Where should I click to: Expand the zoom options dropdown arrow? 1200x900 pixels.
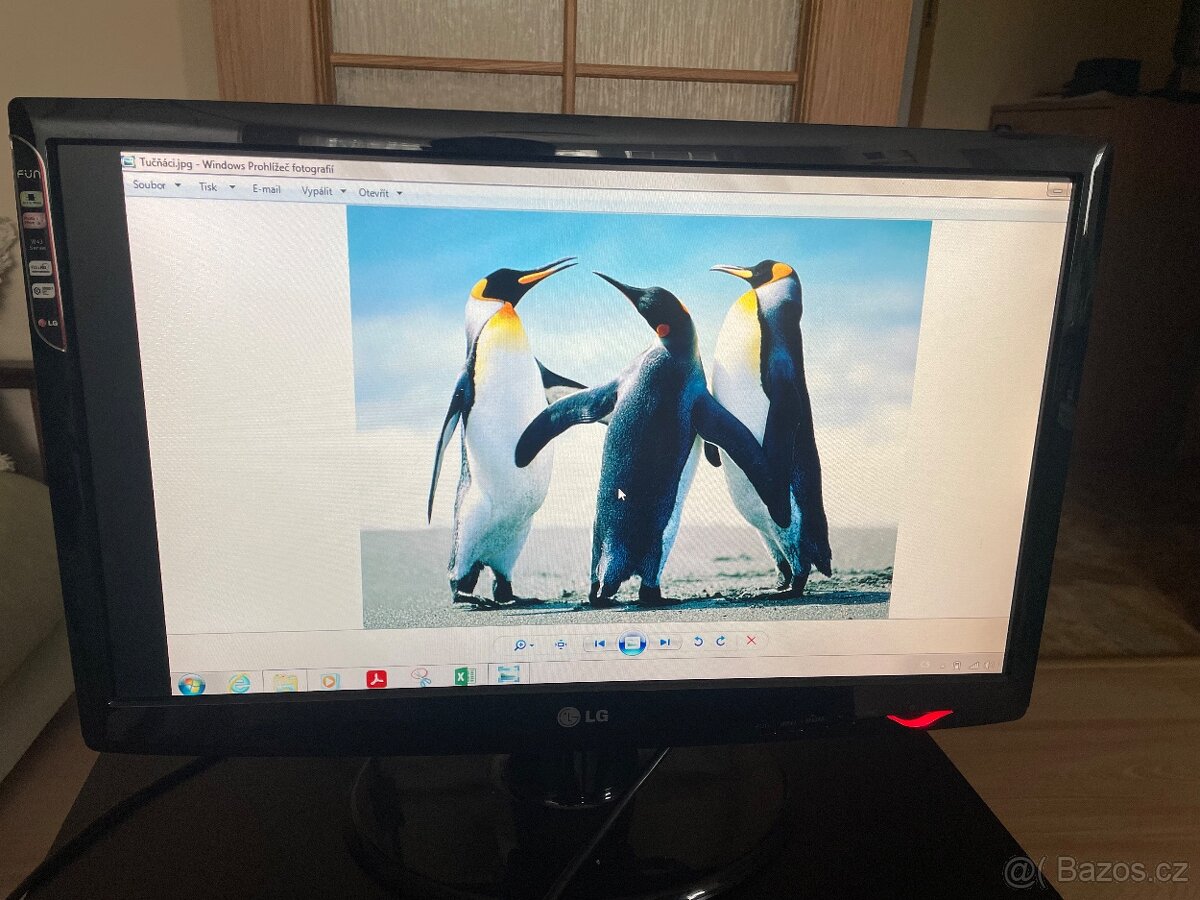coord(533,643)
